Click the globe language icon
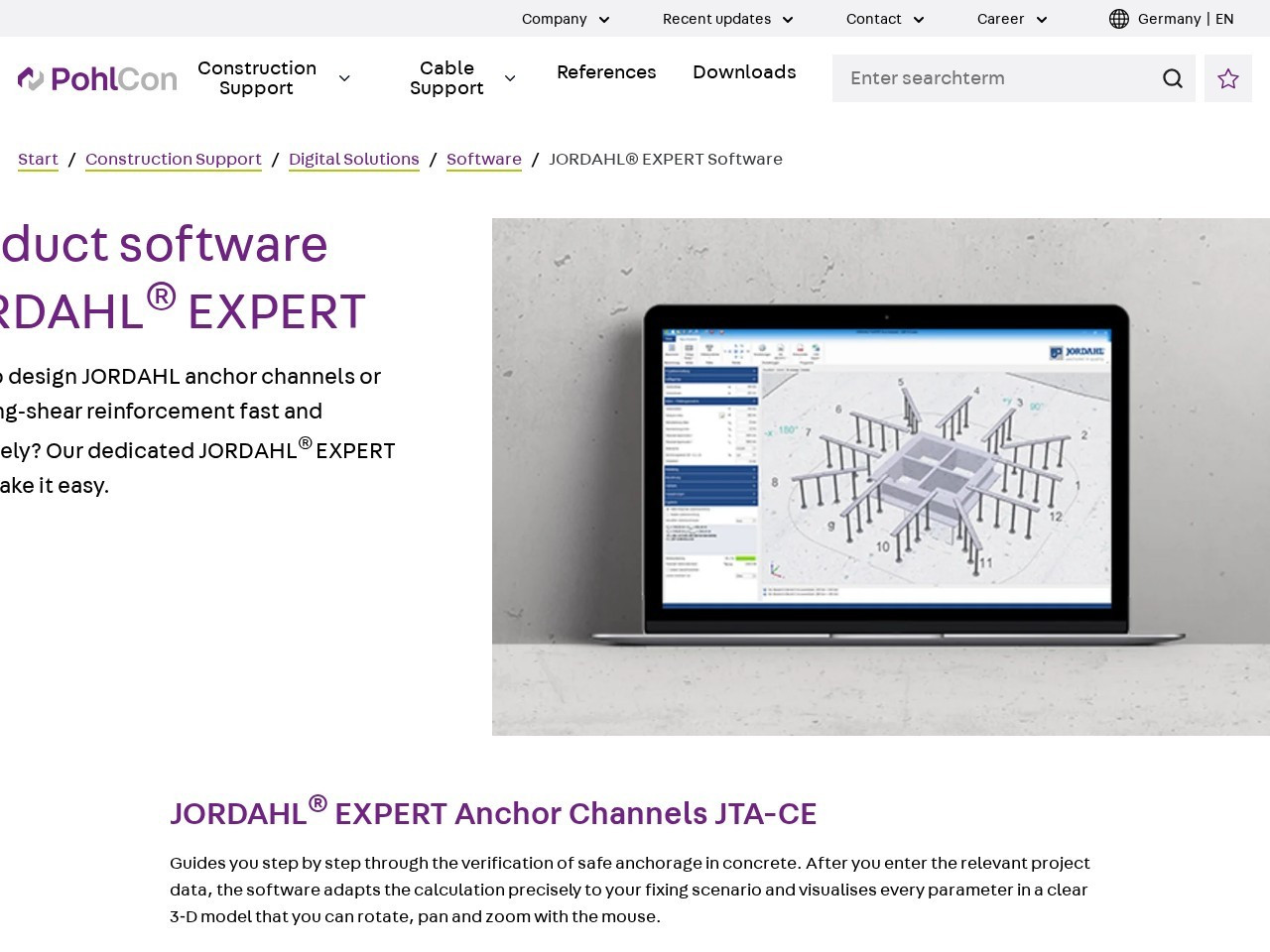This screenshot has width=1270, height=952. [x=1119, y=19]
